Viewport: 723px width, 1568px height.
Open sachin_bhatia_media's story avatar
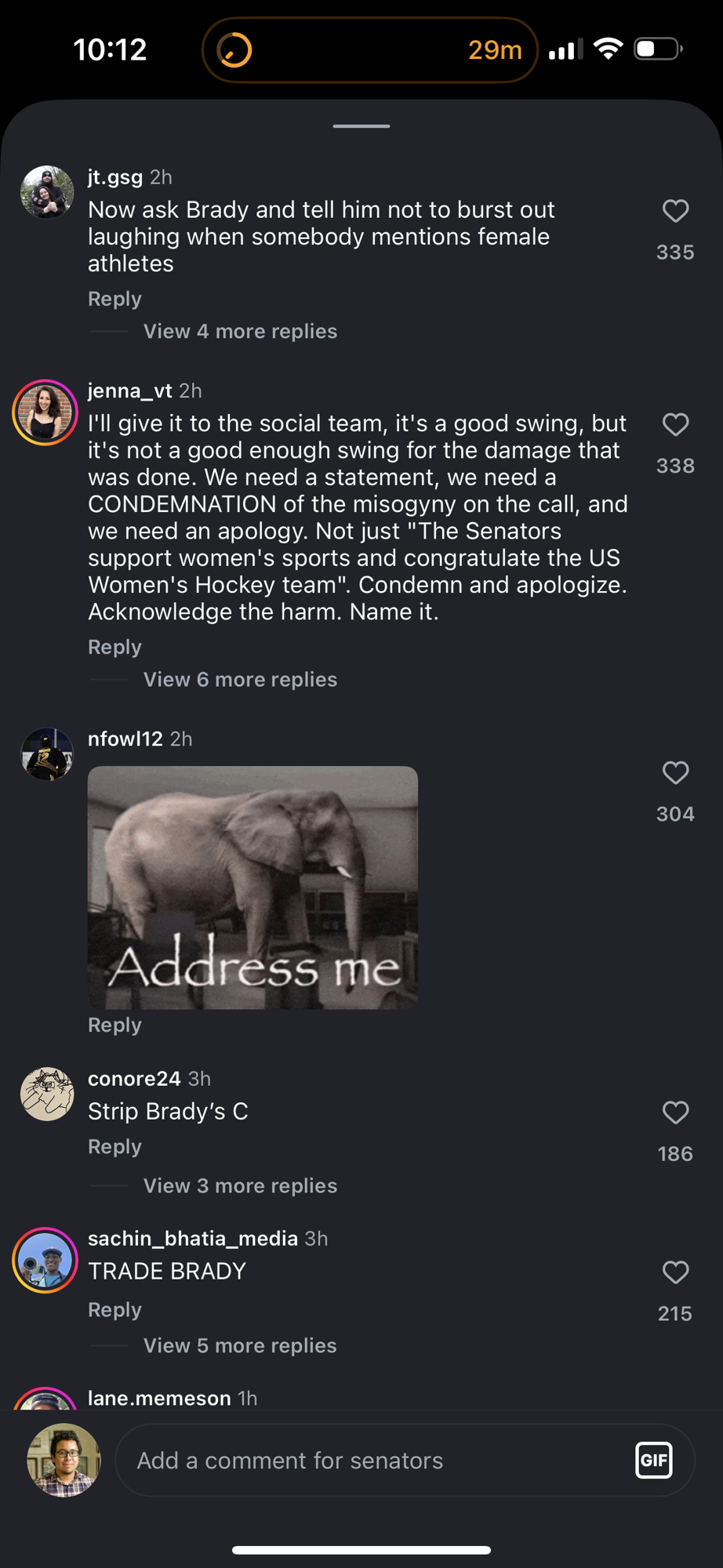(x=45, y=1260)
